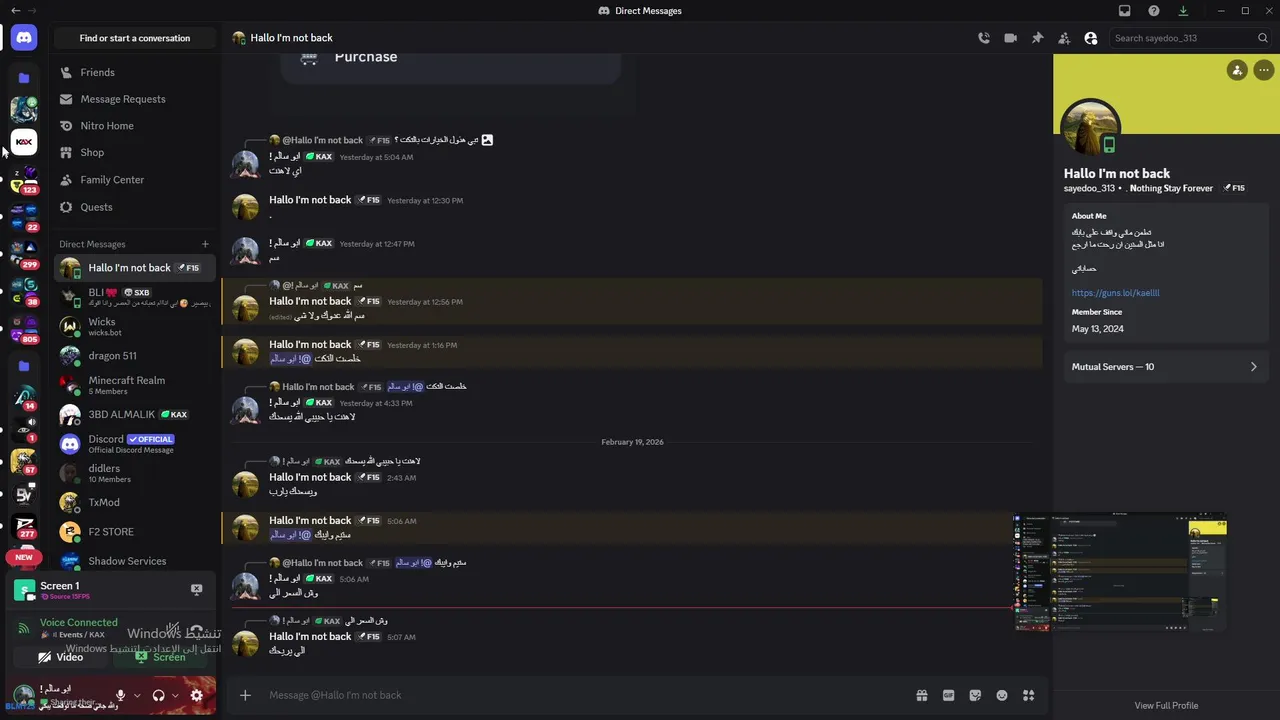Viewport: 1280px width, 720px height.
Task: Open the Friends tab
Action: [134, 72]
